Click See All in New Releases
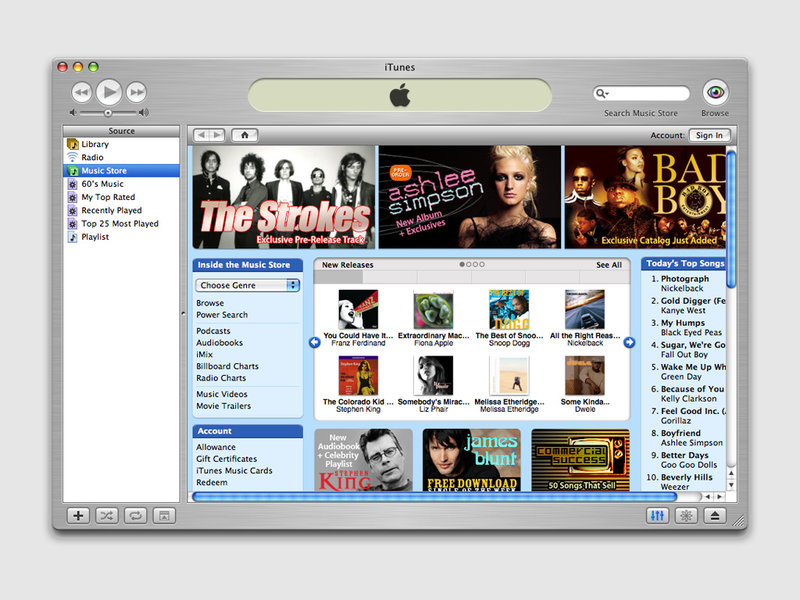The height and width of the screenshot is (600, 800). tap(609, 265)
